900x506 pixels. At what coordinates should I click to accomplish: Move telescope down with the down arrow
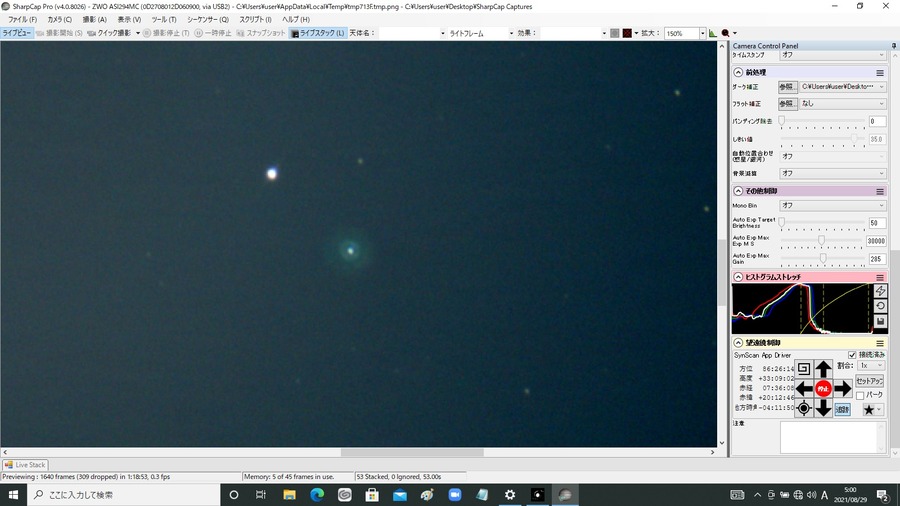[823, 408]
